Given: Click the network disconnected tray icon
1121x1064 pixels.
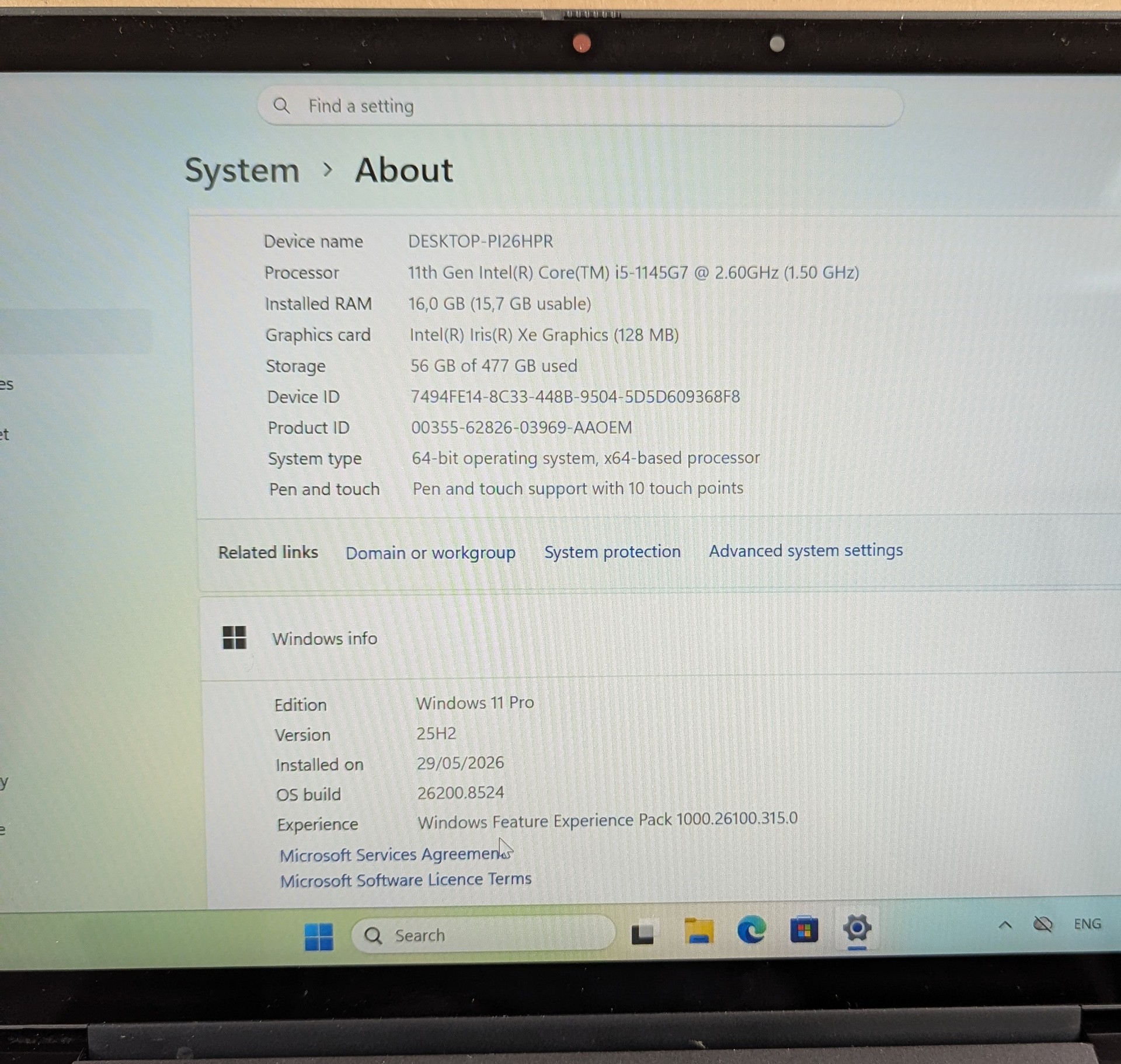Looking at the screenshot, I should pyautogui.click(x=1042, y=925).
